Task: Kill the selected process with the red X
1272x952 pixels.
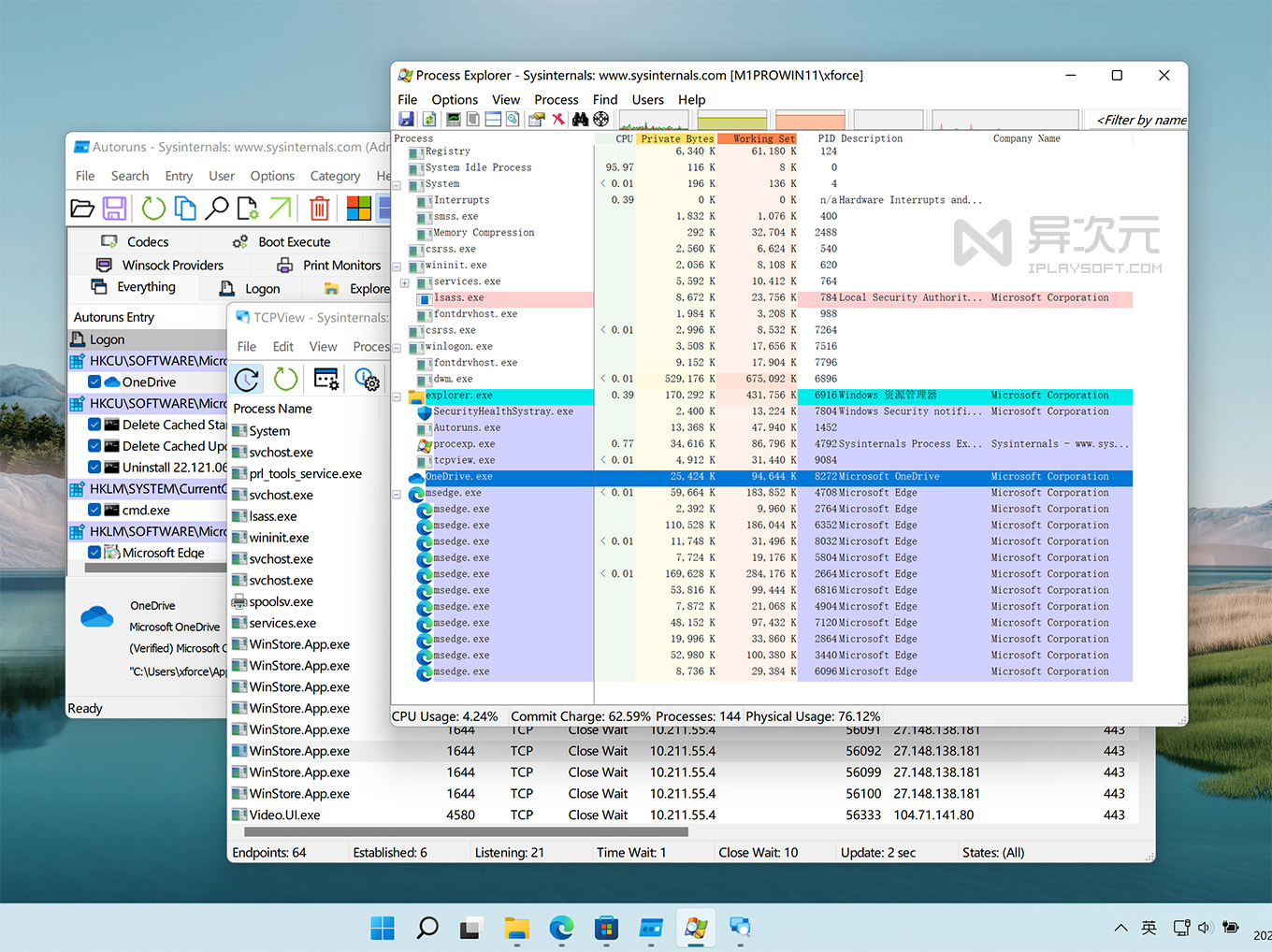Action: [x=558, y=119]
